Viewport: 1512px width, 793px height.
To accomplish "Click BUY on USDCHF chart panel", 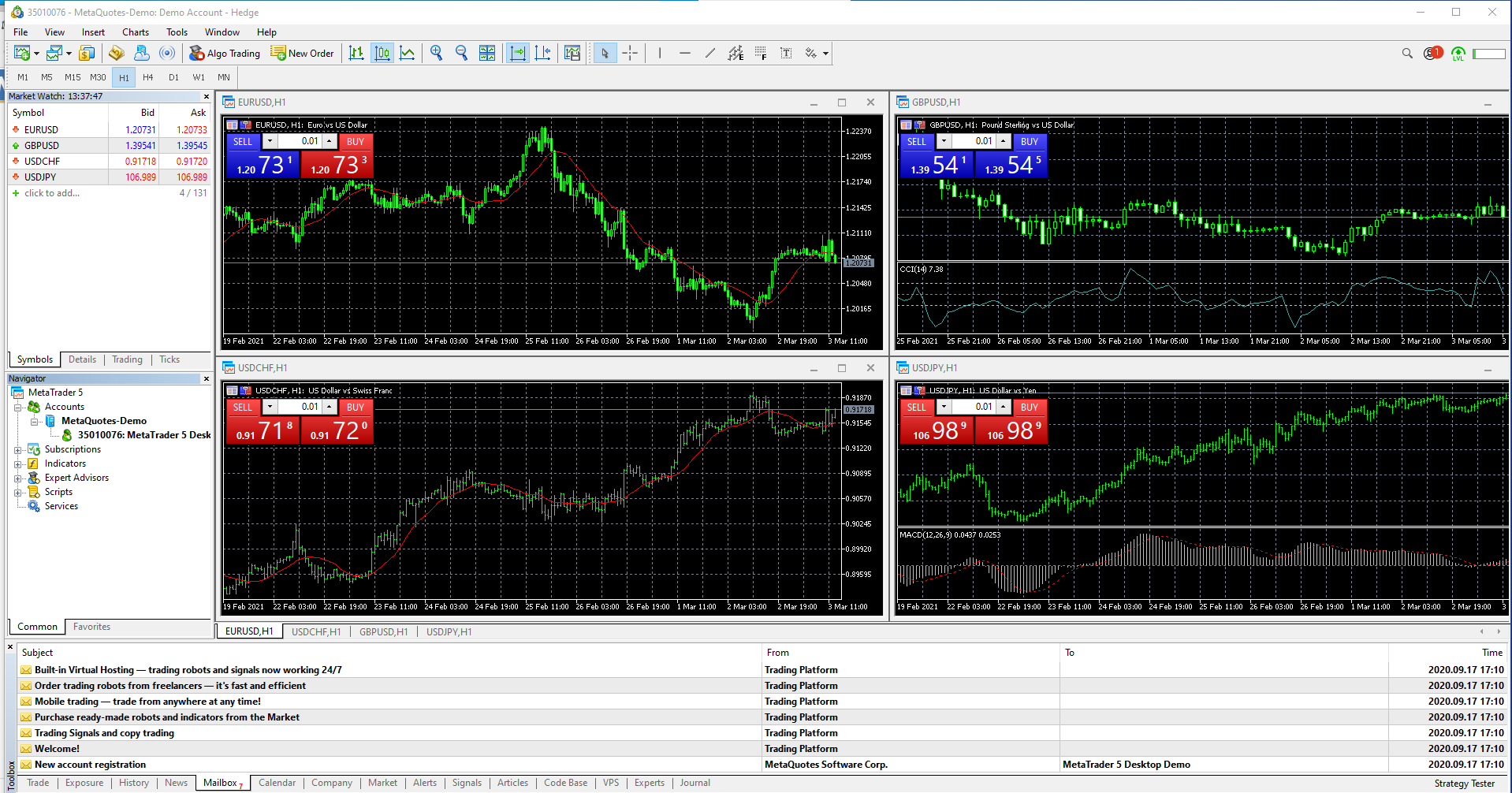I will coord(356,408).
